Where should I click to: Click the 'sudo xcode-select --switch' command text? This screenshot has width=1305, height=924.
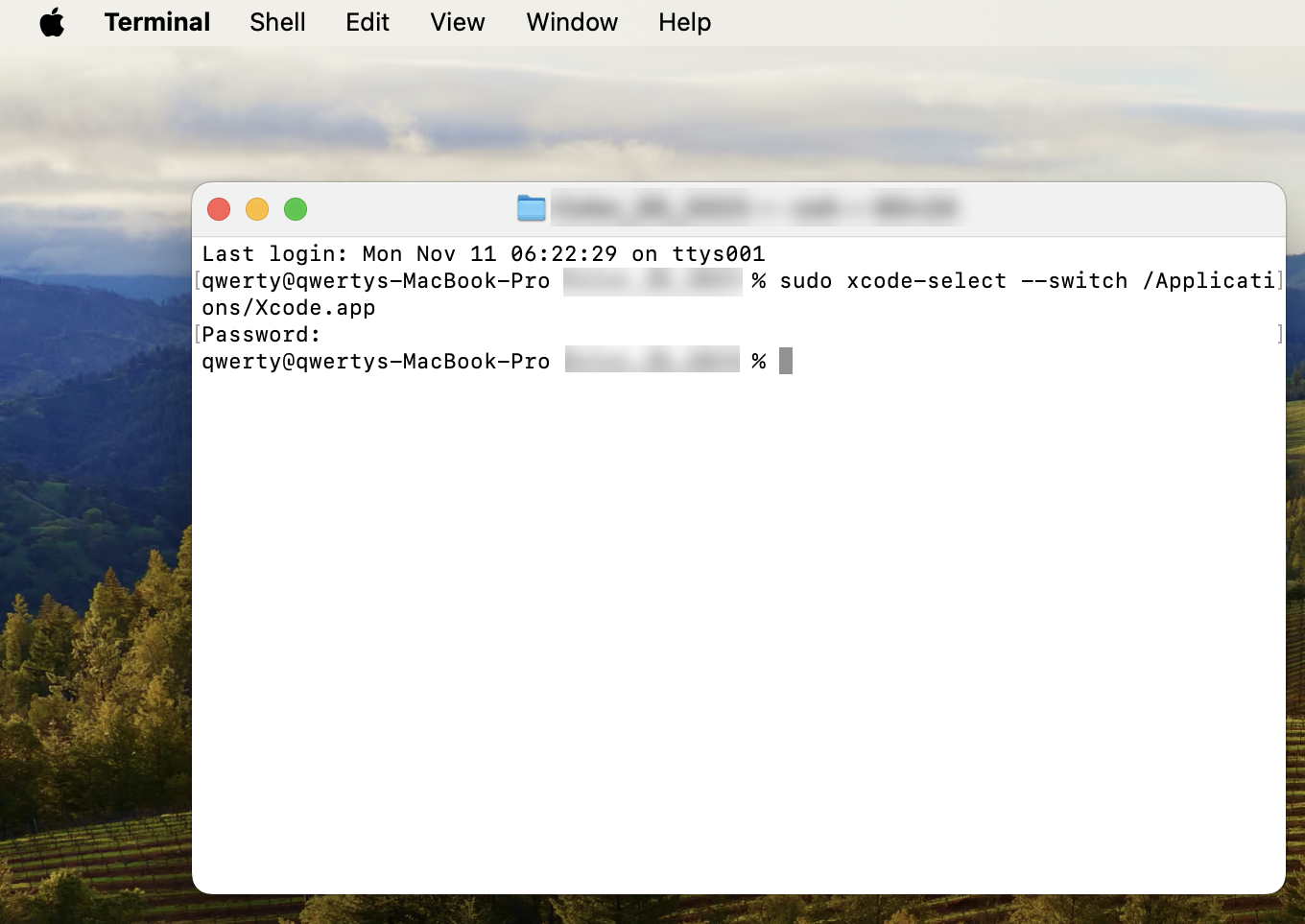[954, 281]
